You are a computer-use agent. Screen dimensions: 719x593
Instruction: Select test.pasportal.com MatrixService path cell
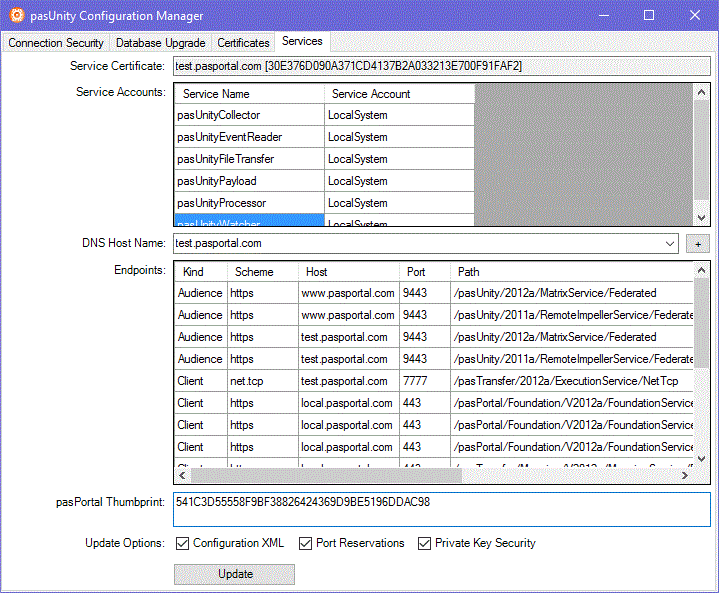[x=572, y=337]
